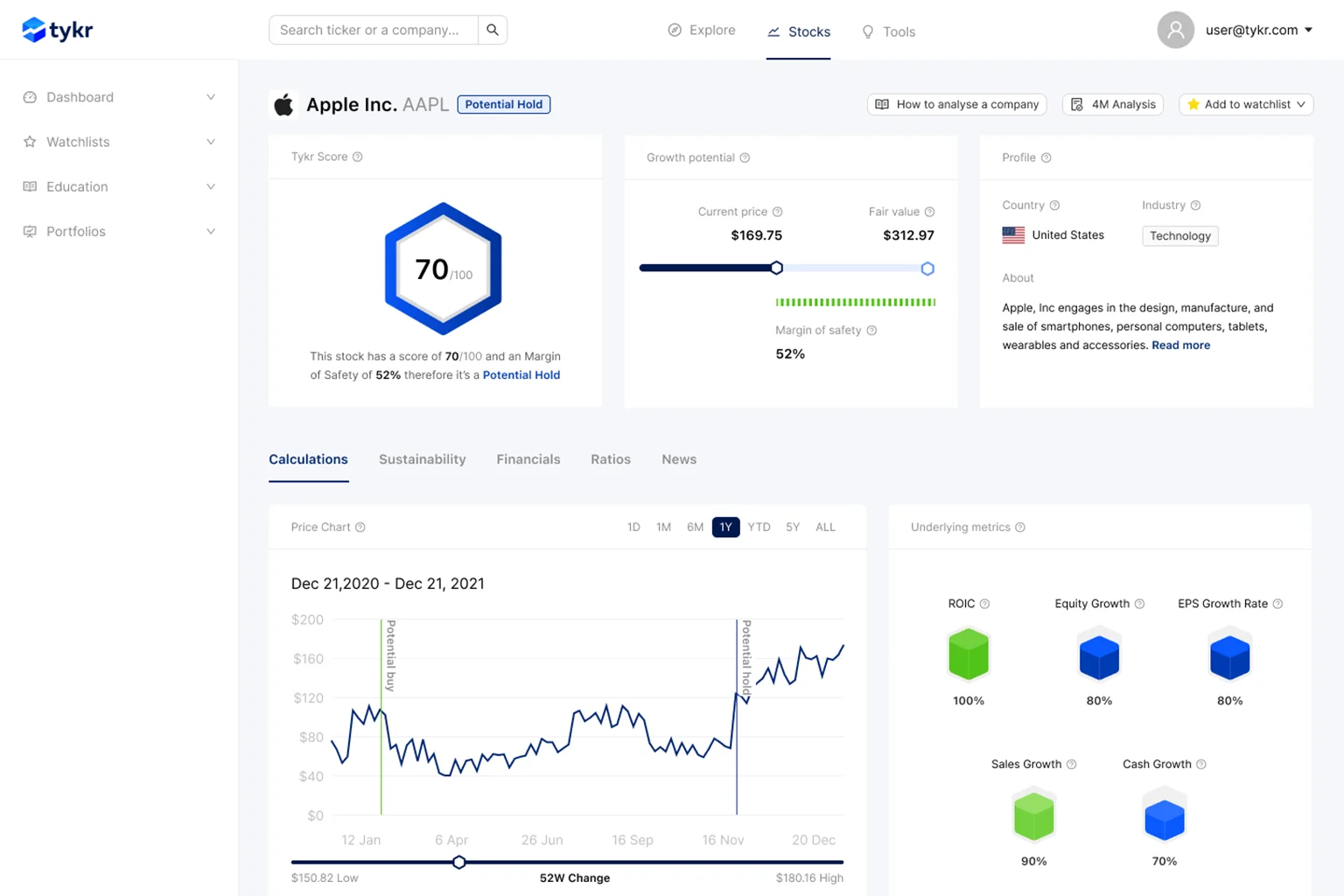Screen dimensions: 1344x896
Task: Click the Equity Growth help icon
Action: tap(1139, 604)
